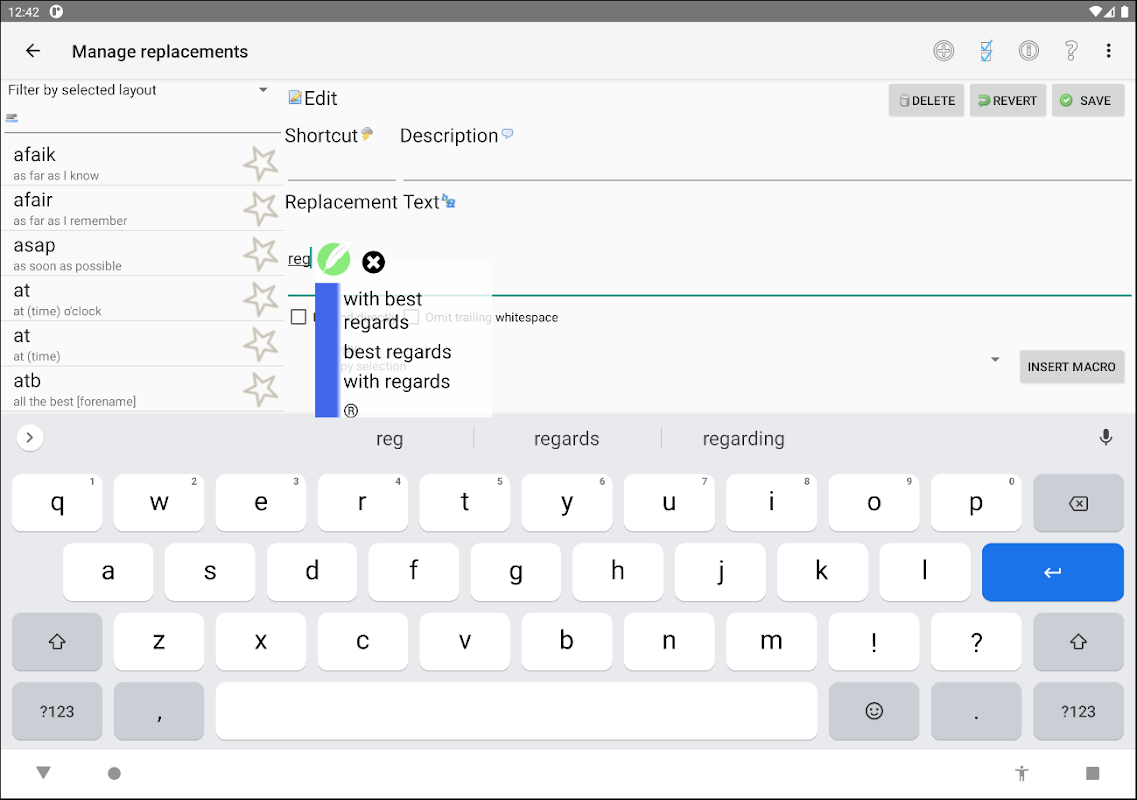
Task: Select the 'atb' replacement list item
Action: point(142,389)
